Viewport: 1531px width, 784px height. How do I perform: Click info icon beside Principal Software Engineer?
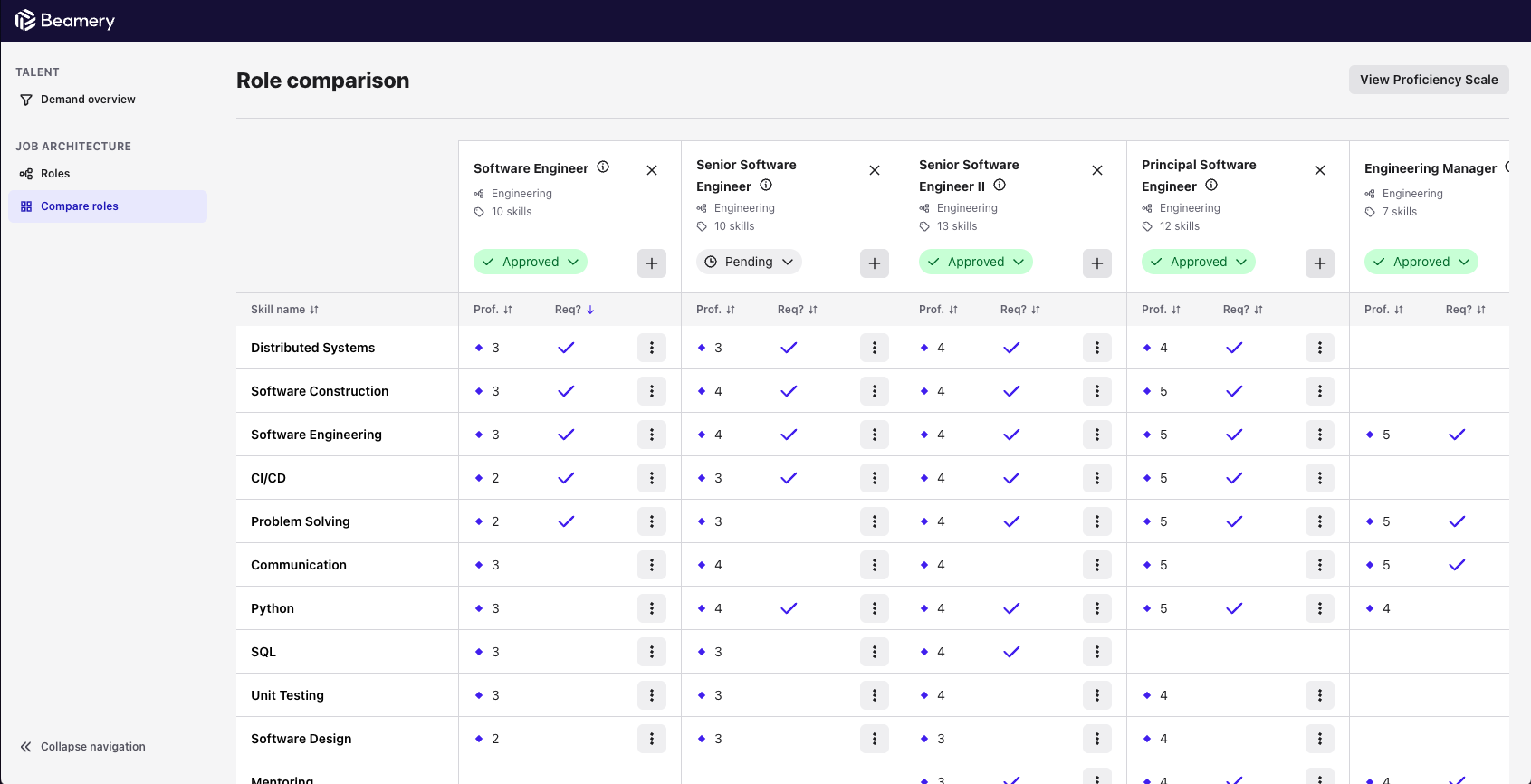[1211, 186]
